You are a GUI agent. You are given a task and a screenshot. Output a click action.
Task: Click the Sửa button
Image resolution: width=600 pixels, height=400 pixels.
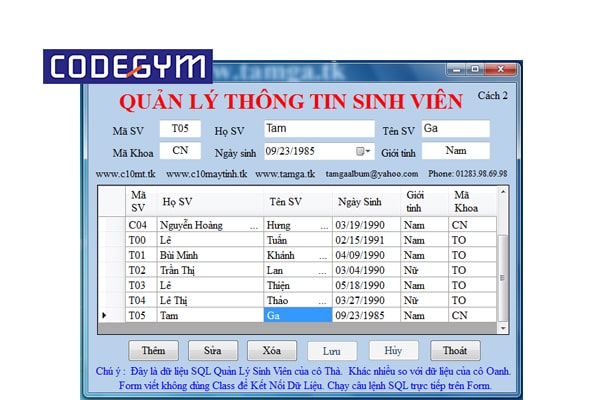click(213, 351)
